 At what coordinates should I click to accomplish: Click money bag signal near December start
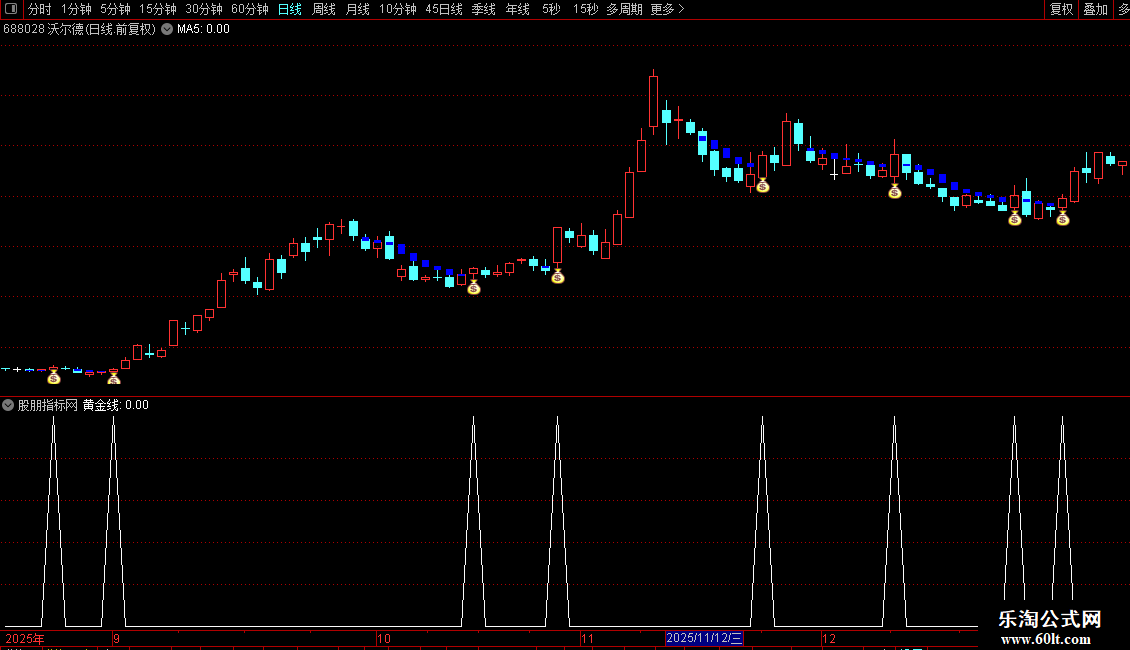point(894,191)
